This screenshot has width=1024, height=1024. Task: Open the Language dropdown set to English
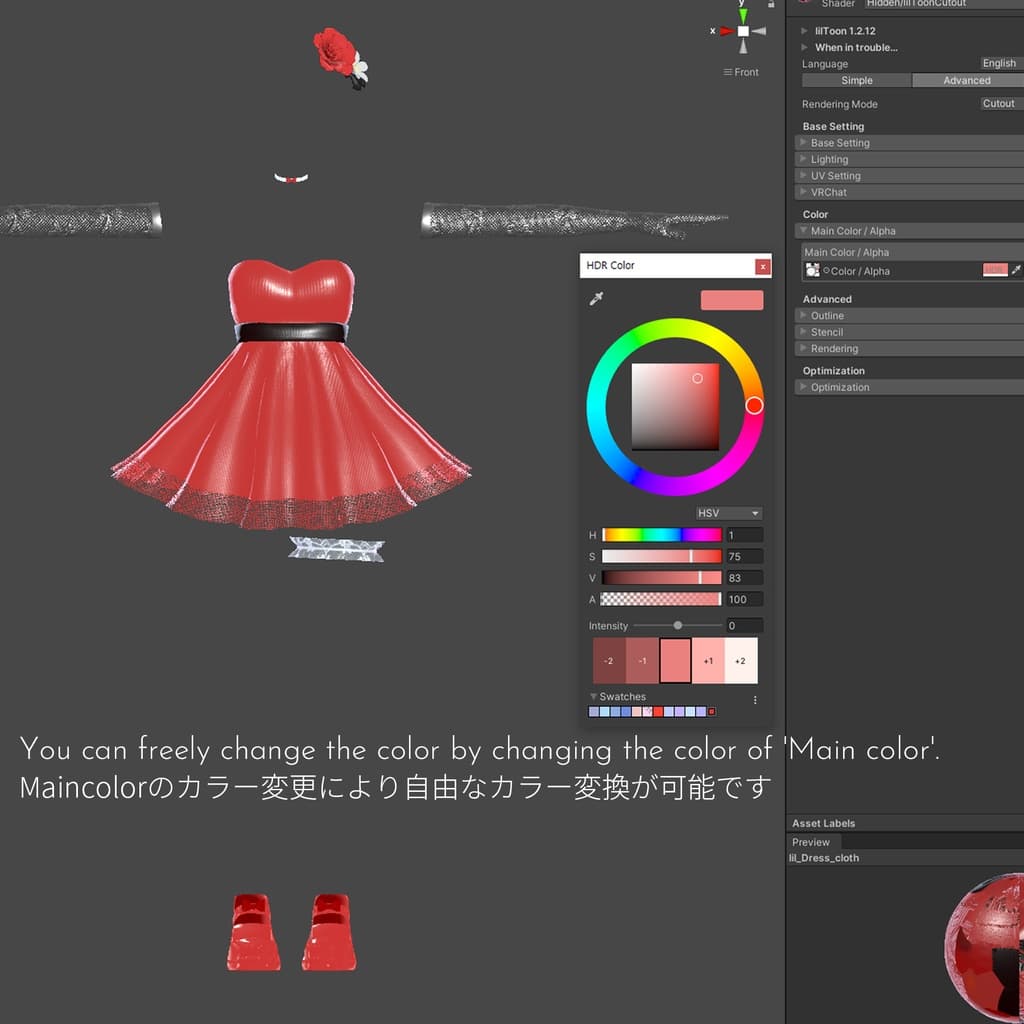(x=998, y=63)
